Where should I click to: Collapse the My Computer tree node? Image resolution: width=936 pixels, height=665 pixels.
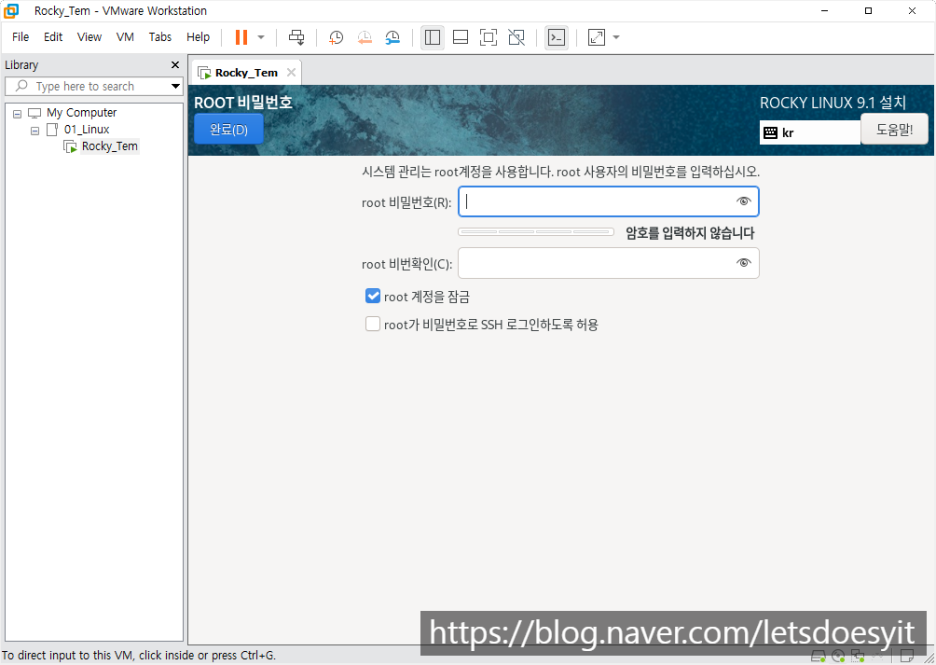(x=17, y=113)
